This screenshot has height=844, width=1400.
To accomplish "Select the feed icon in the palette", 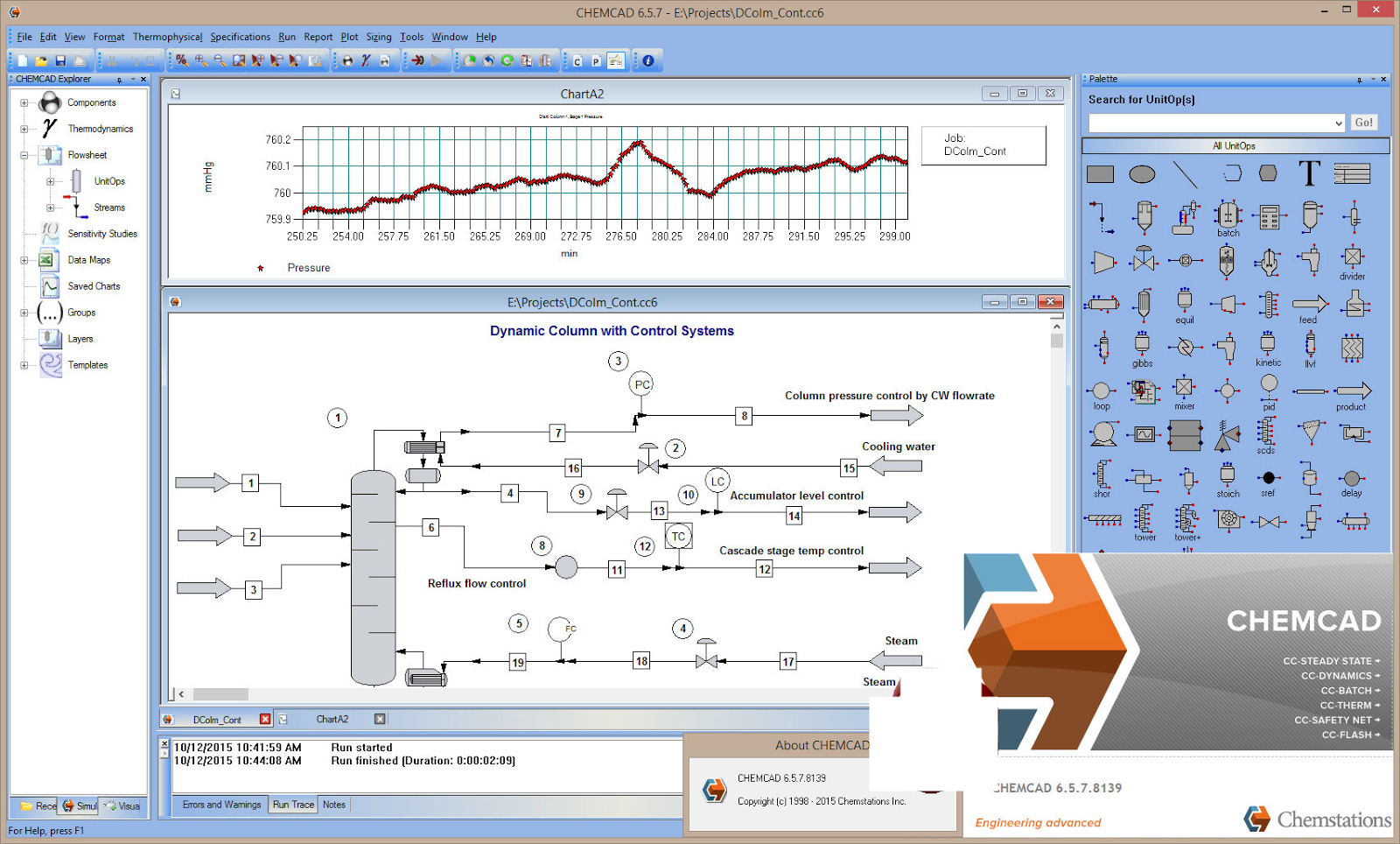I will click(1308, 305).
